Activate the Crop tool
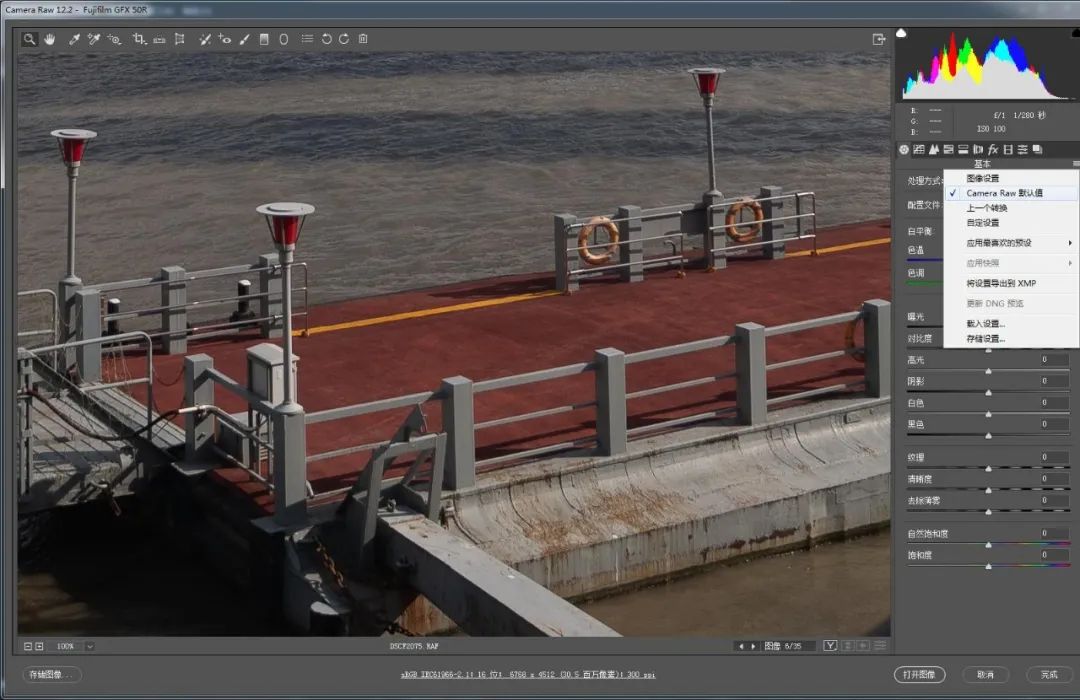 (x=139, y=39)
